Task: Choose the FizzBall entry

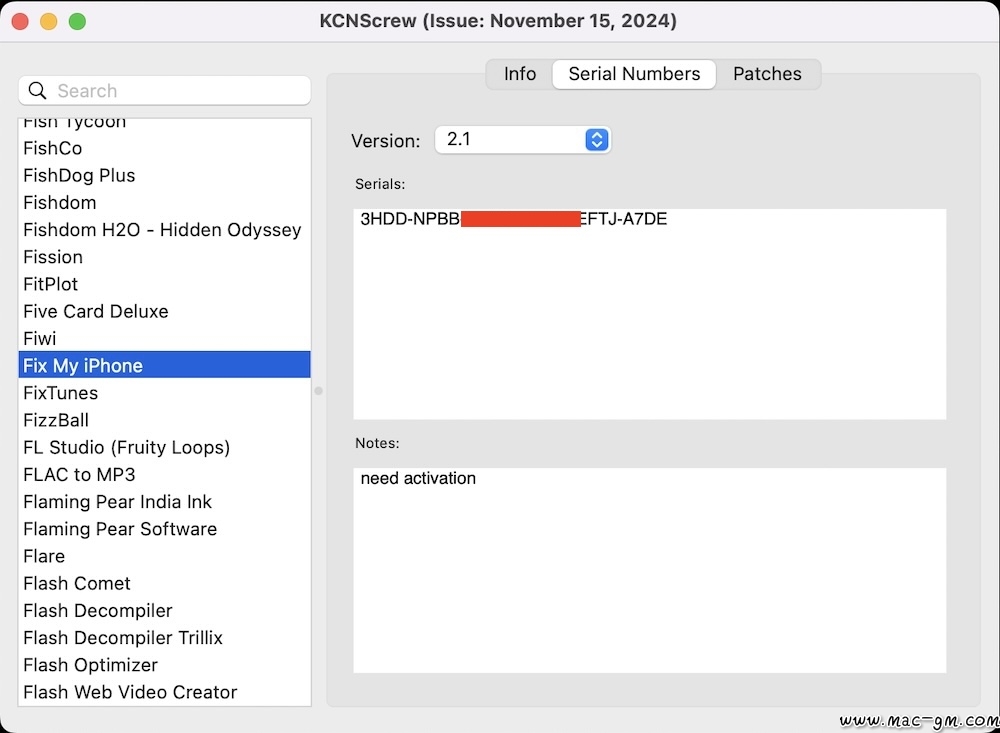Action: coord(165,420)
